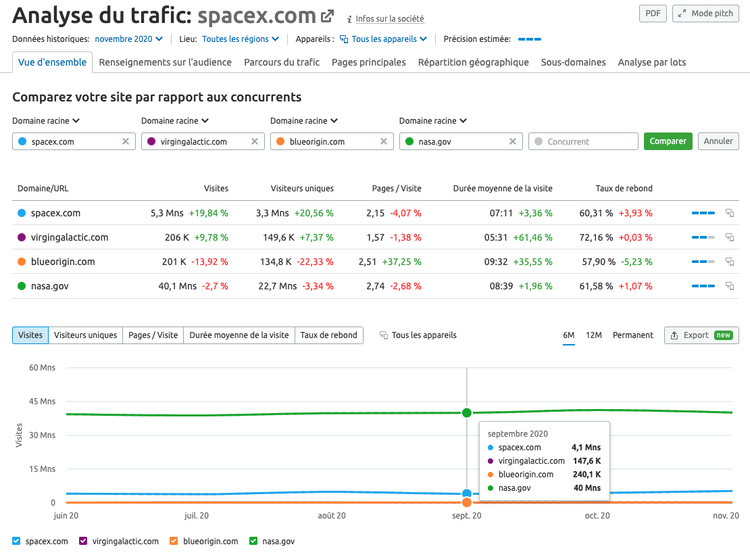Click devices icon in virgingalactic.com row

(x=729, y=237)
